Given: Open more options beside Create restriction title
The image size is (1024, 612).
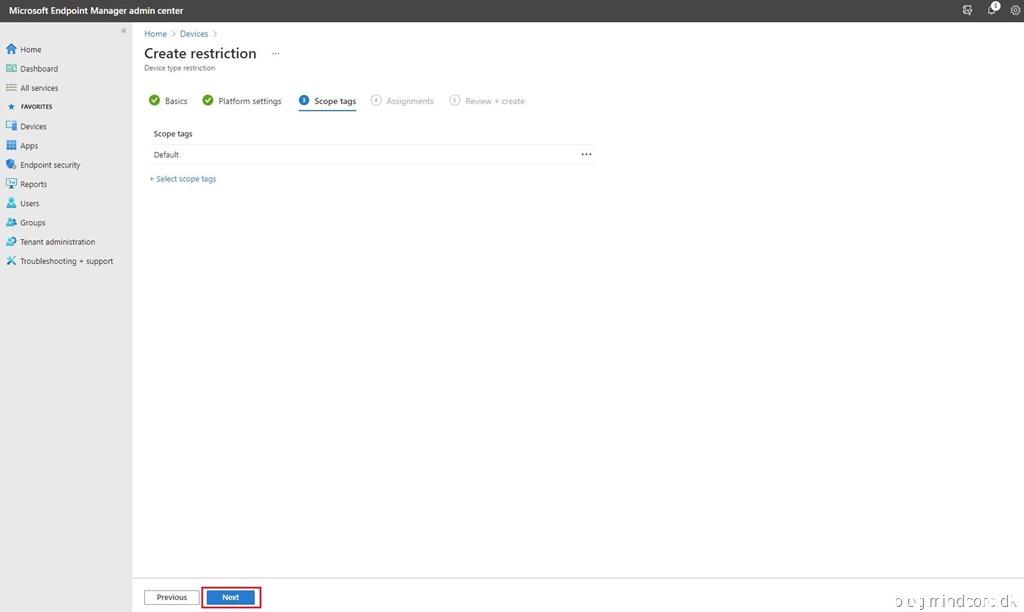Looking at the screenshot, I should click(276, 54).
